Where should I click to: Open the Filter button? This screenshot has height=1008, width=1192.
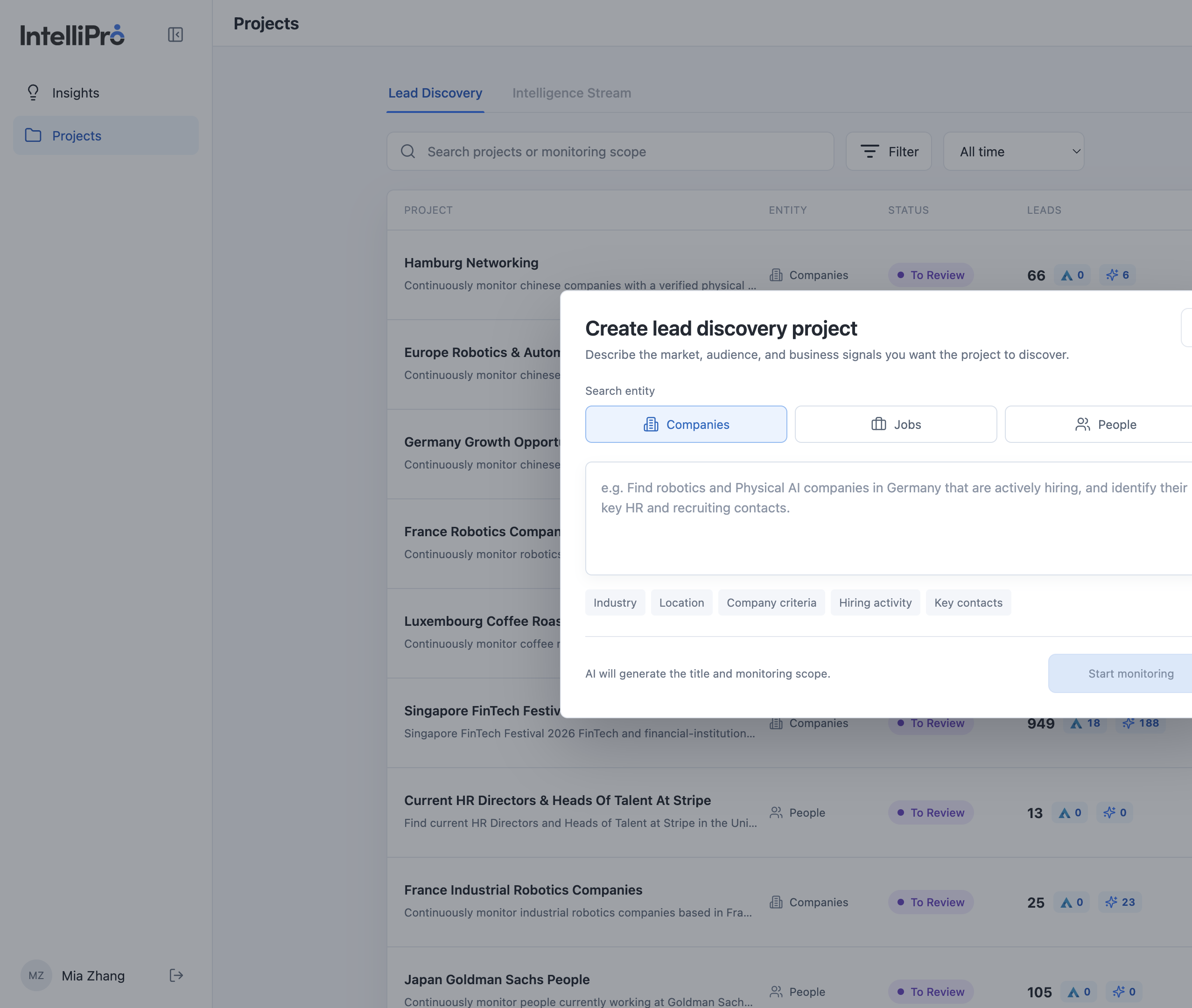click(x=889, y=151)
